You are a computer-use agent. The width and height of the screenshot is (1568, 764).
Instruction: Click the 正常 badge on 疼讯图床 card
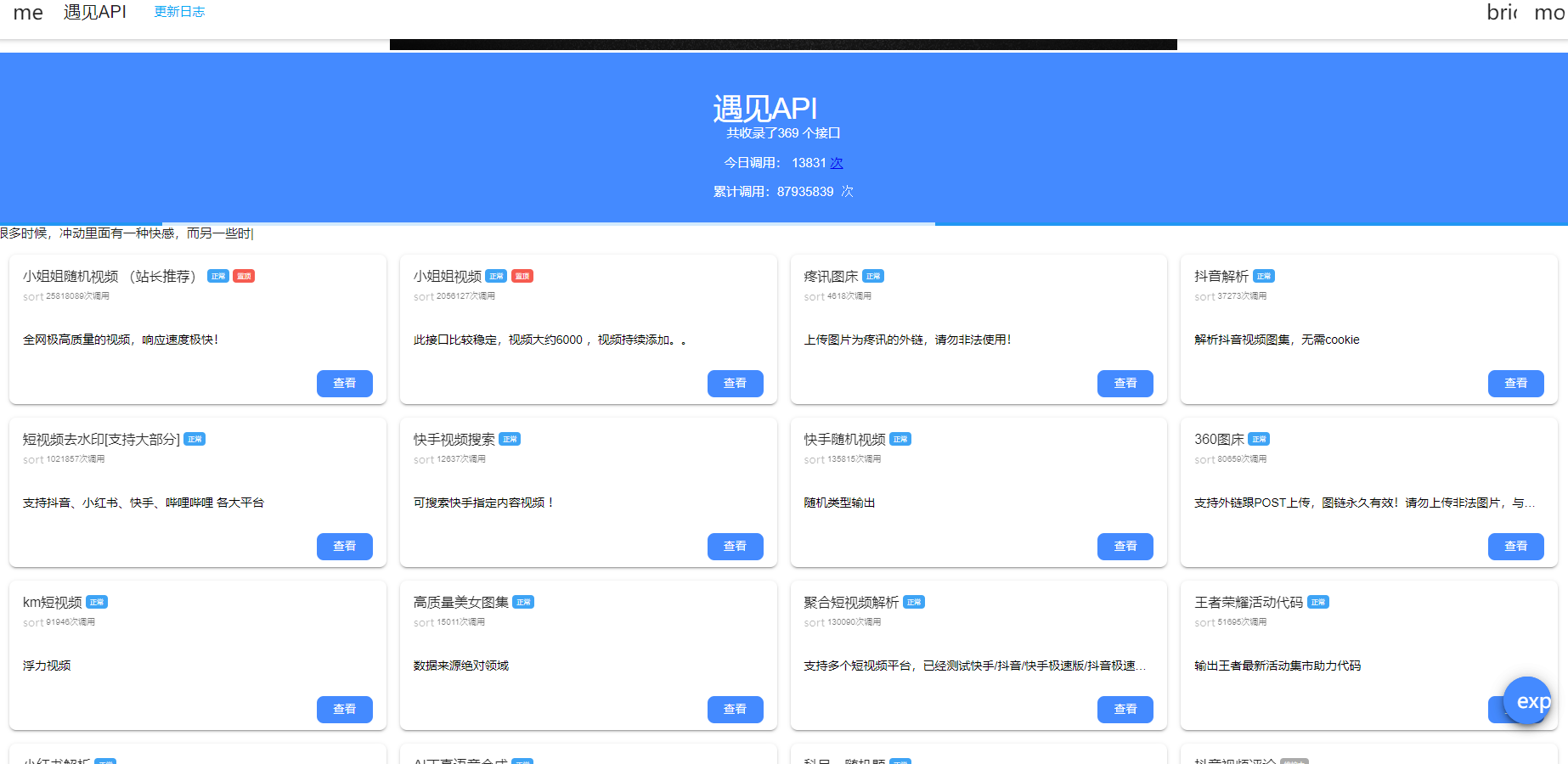tap(873, 276)
